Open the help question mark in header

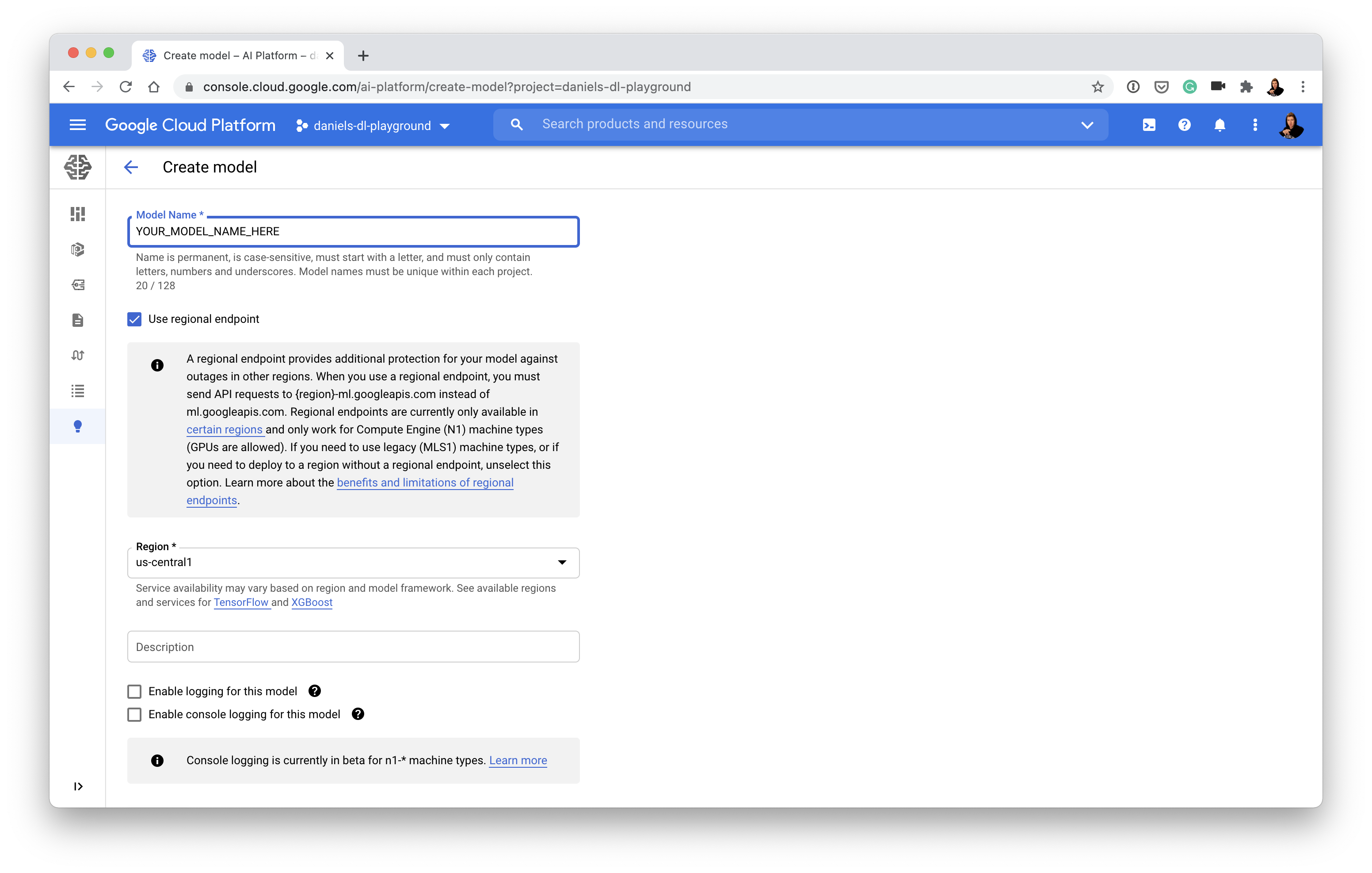(1184, 125)
